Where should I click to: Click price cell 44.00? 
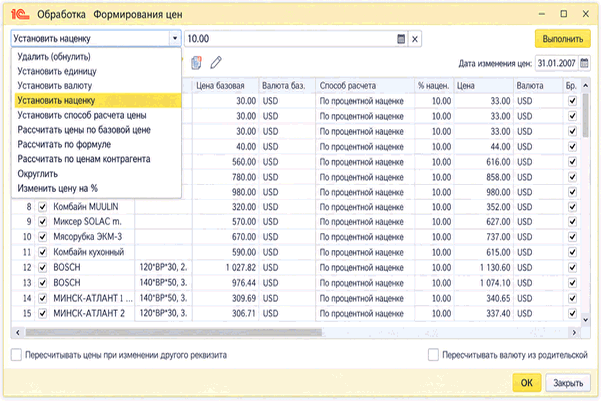point(484,146)
